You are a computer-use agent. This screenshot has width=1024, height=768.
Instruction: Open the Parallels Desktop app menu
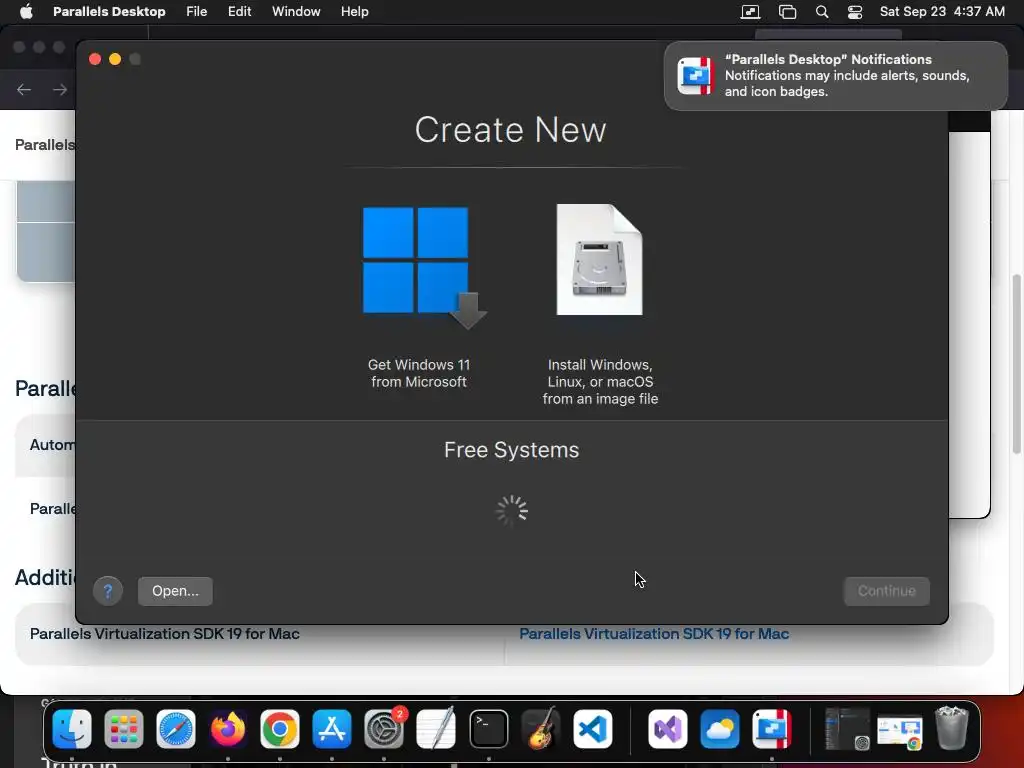(x=109, y=12)
